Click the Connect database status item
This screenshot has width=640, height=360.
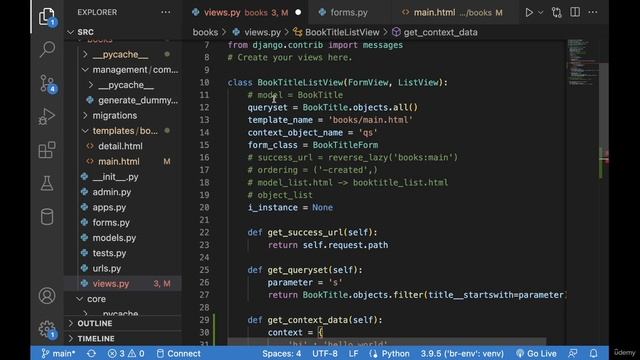[x=179, y=353]
